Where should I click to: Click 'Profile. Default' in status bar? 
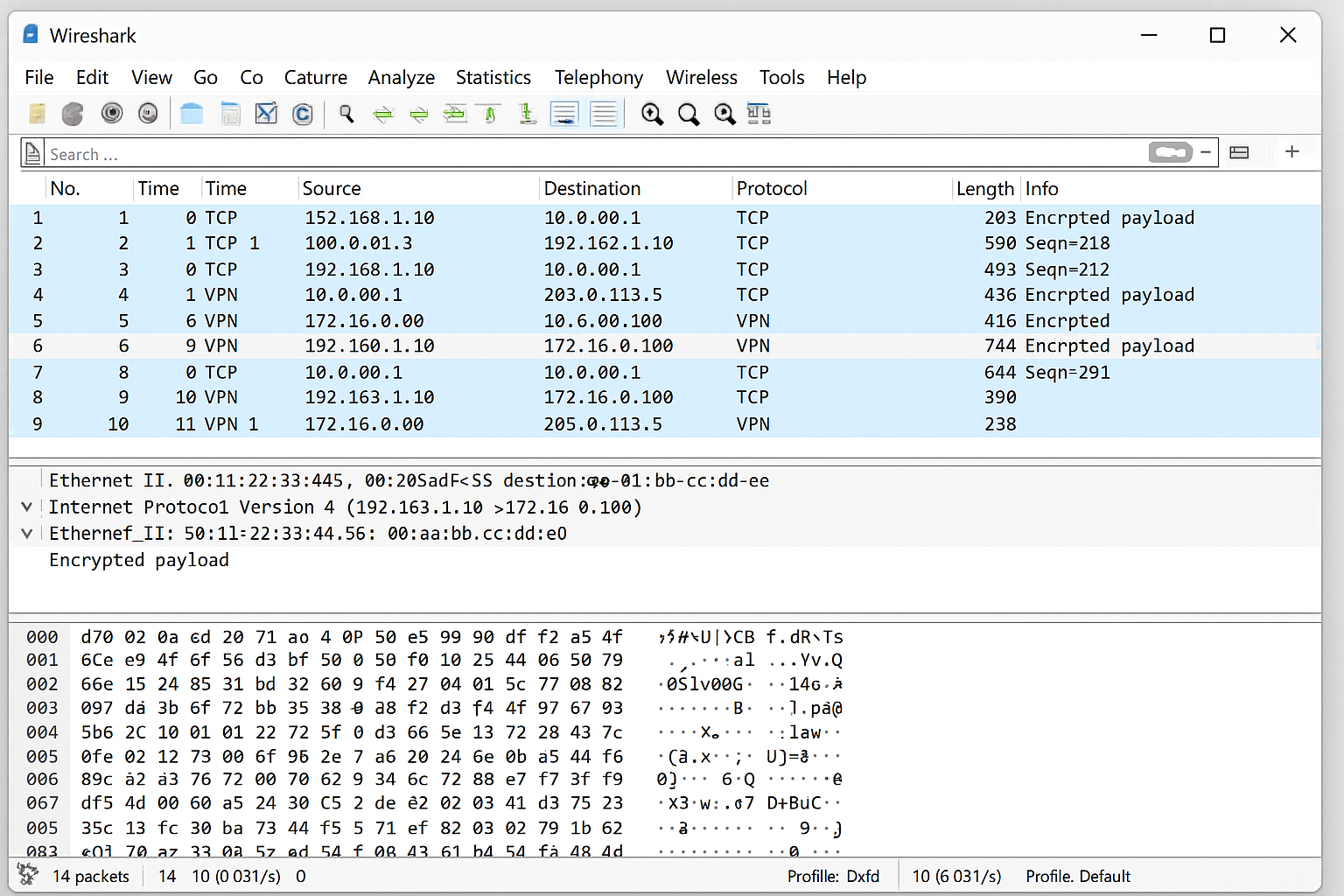point(1078,876)
